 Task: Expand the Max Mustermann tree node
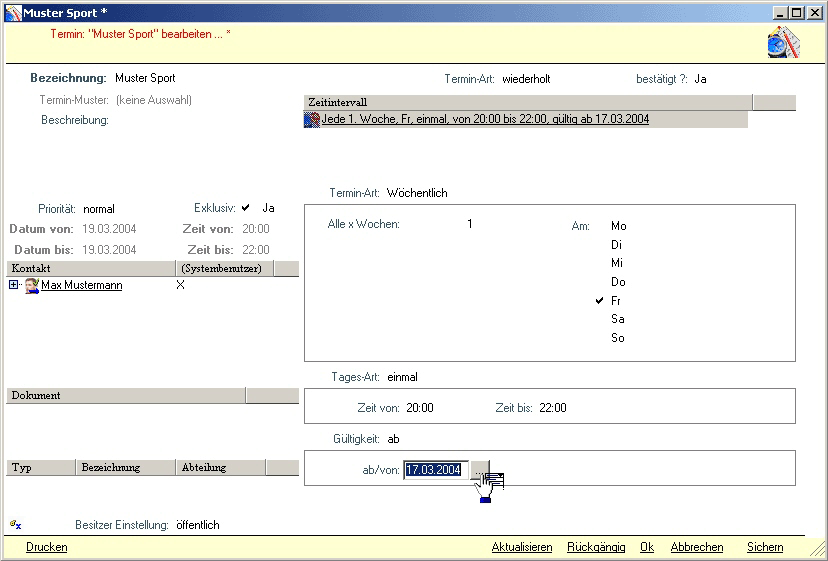tap(13, 285)
